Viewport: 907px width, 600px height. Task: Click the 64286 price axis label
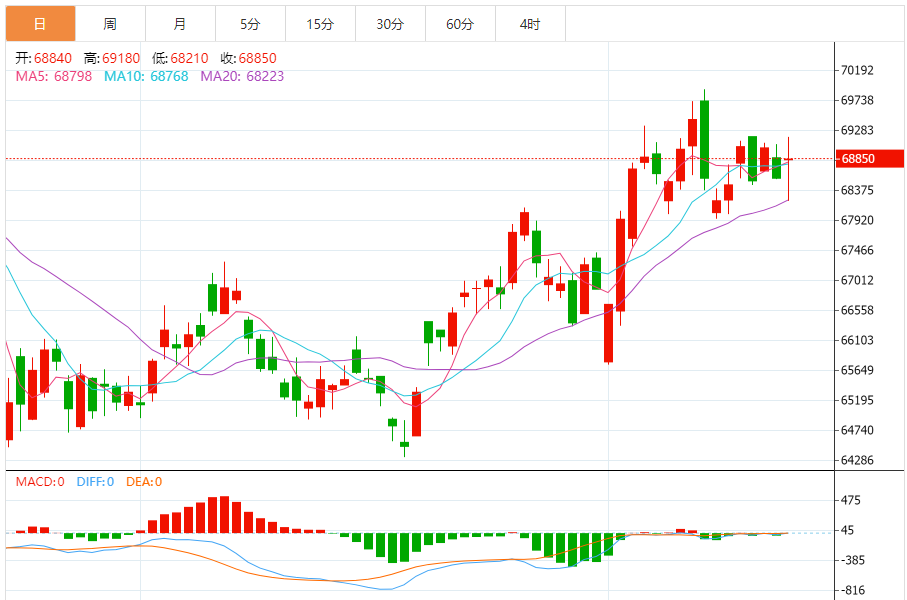coord(857,461)
